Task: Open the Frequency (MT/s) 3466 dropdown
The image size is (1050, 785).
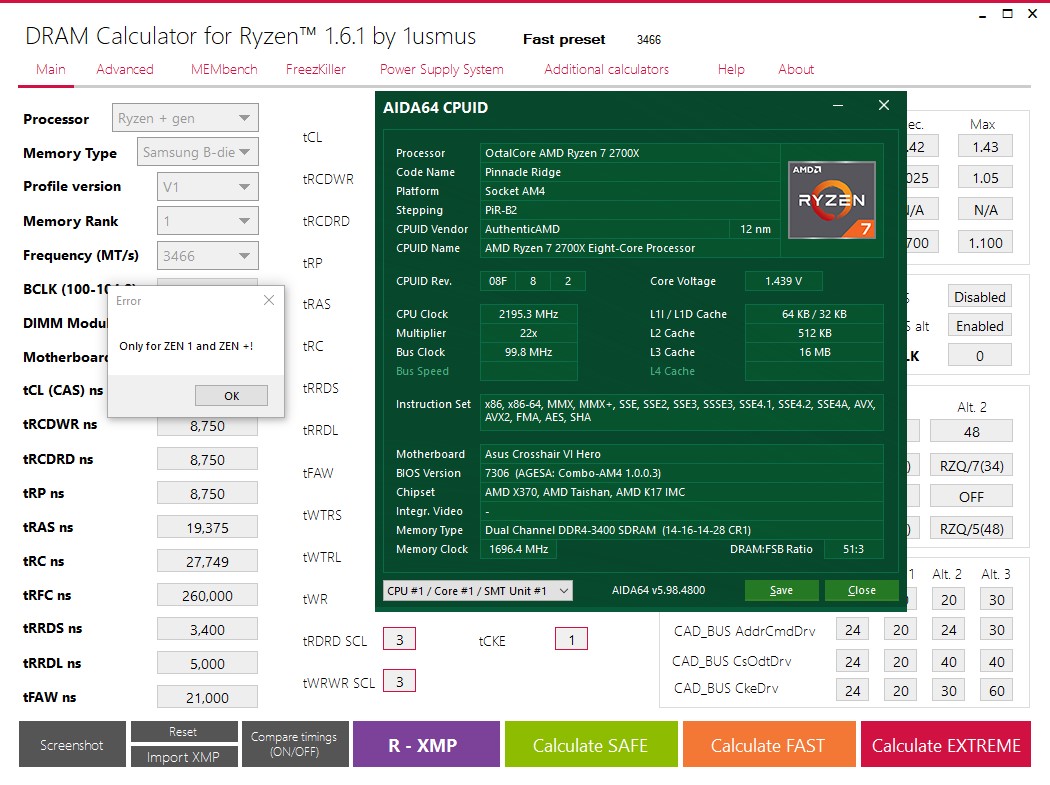Action: [208, 256]
